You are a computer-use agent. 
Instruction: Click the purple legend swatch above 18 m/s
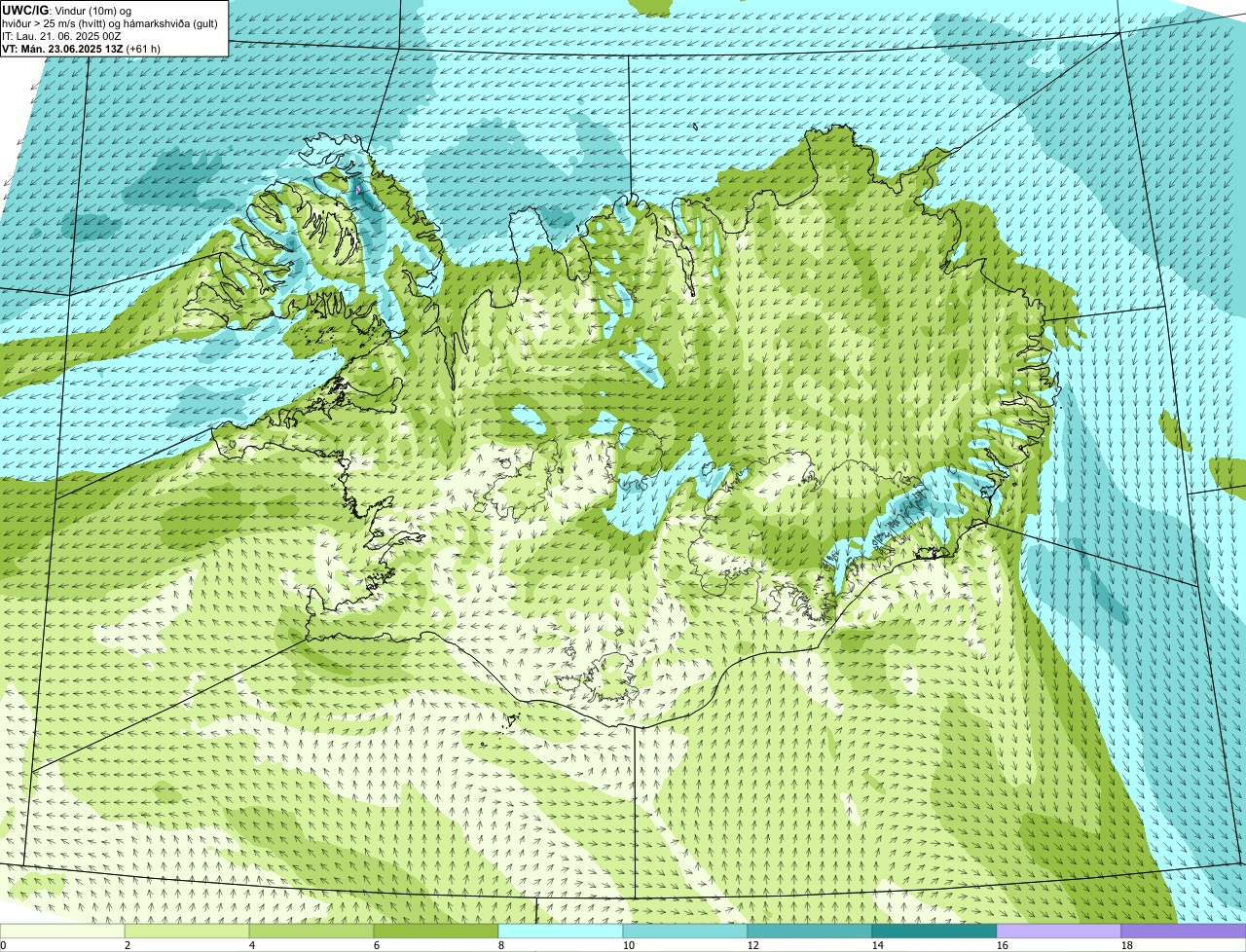[1184, 931]
